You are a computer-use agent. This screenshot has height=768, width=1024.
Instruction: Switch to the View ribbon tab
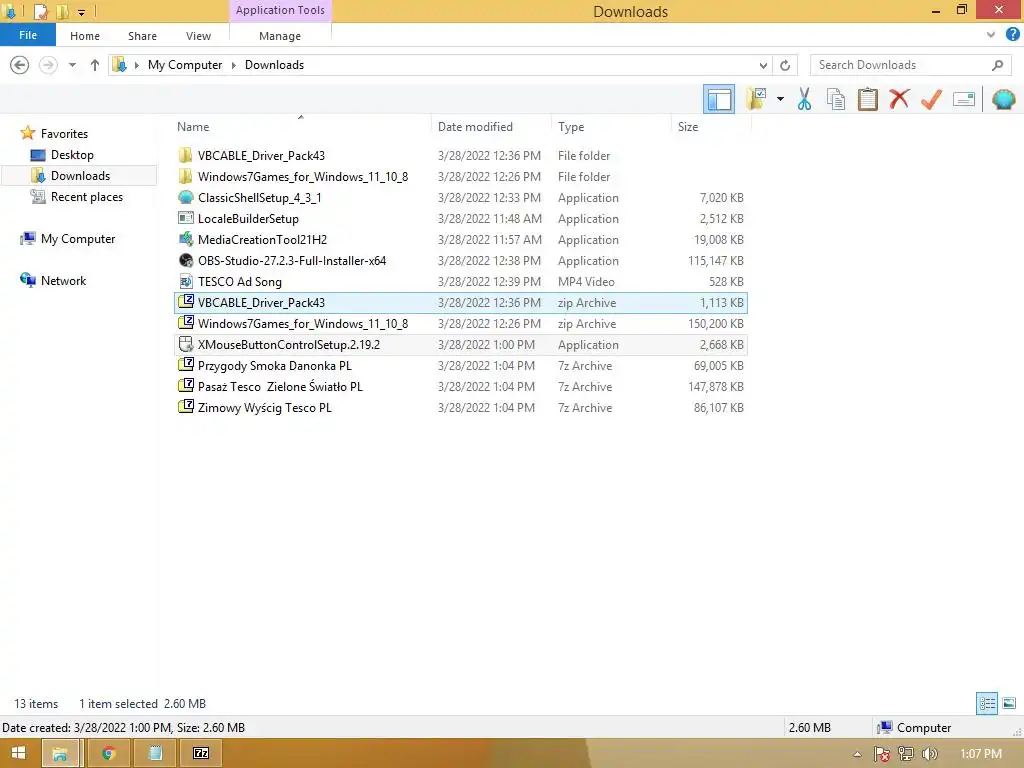tap(198, 36)
